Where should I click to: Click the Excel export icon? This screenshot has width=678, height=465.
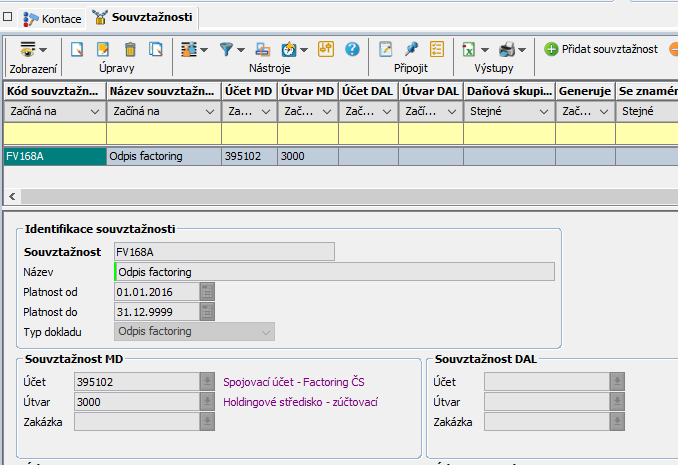tap(468, 49)
